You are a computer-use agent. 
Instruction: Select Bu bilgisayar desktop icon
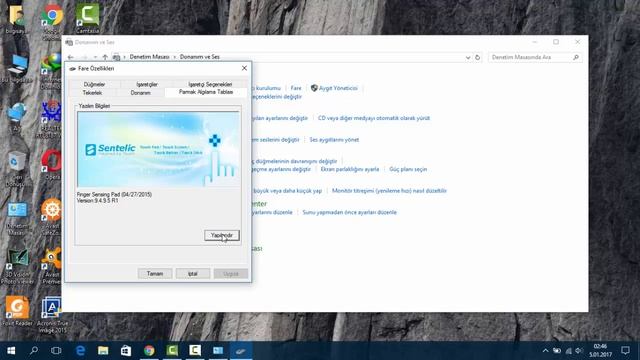pos(16,69)
